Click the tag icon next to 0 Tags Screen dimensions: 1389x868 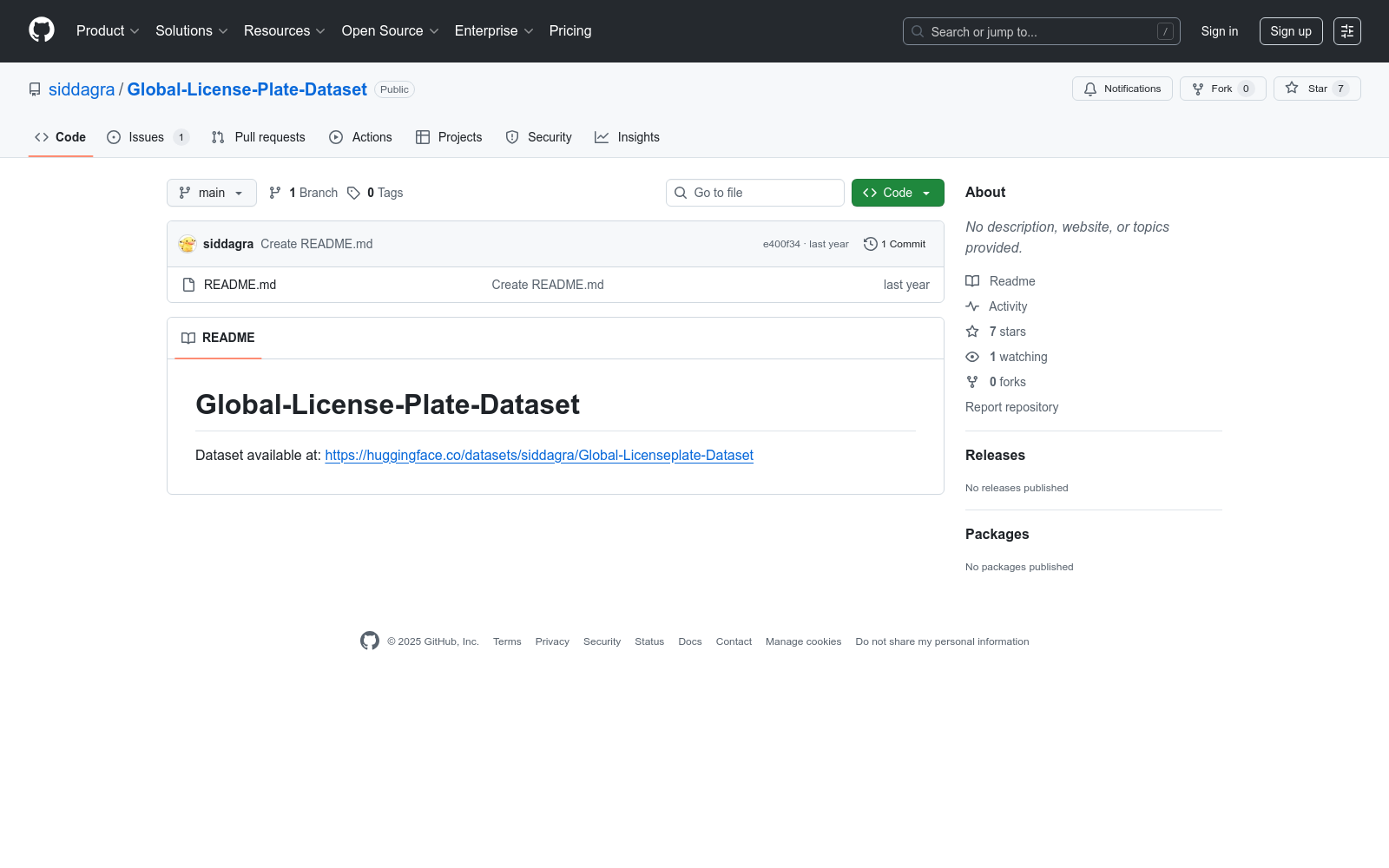(x=353, y=193)
